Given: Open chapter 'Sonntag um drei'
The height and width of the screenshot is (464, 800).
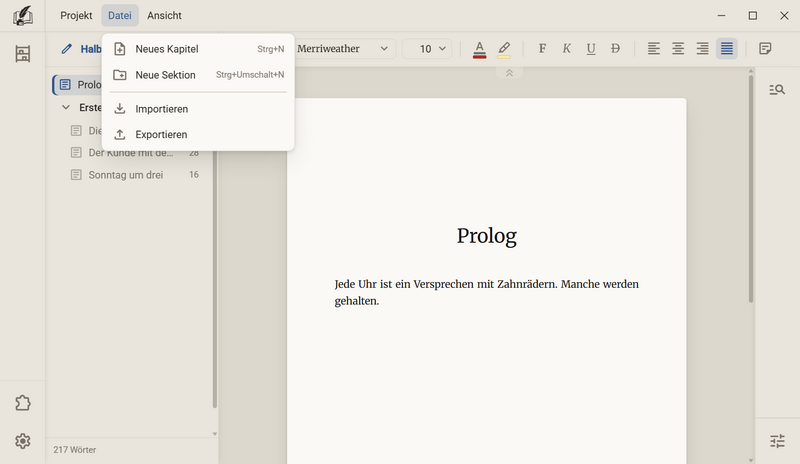Looking at the screenshot, I should (135, 175).
